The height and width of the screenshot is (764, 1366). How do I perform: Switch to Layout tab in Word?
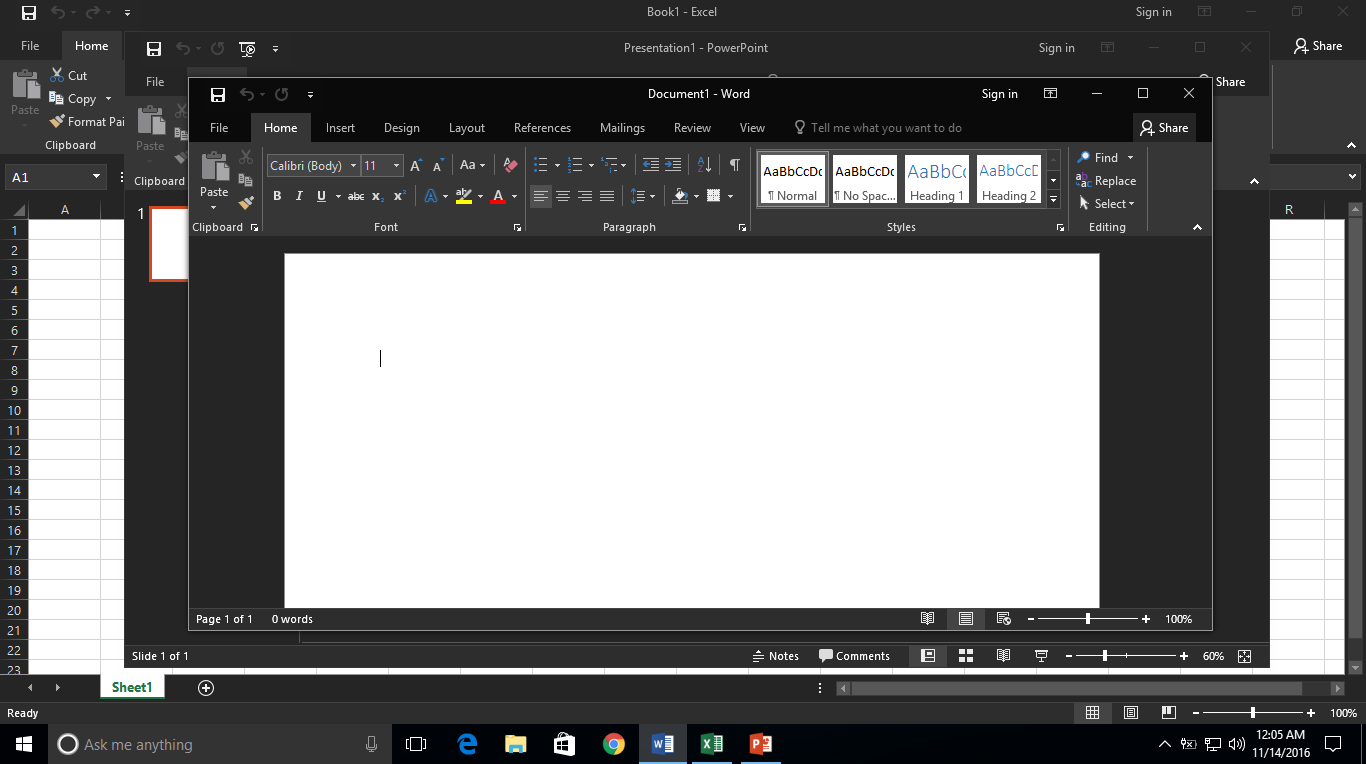coord(466,128)
